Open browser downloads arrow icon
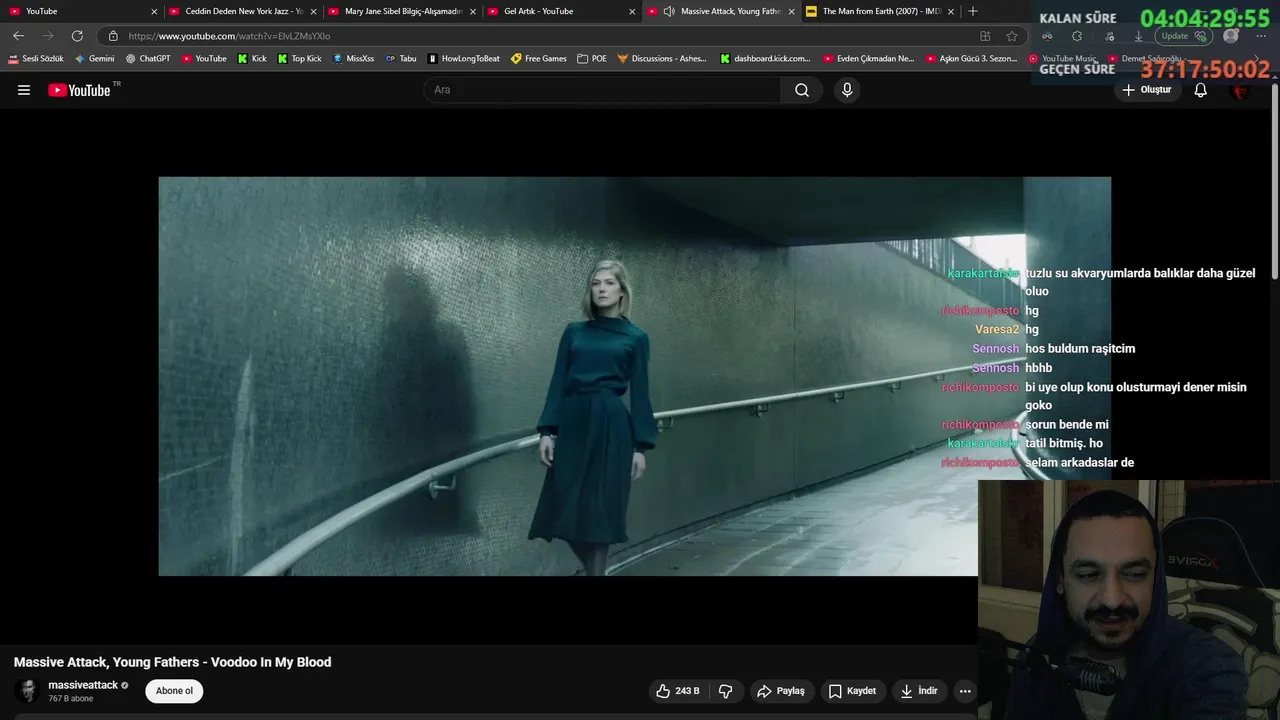The height and width of the screenshot is (720, 1280). (x=1138, y=36)
